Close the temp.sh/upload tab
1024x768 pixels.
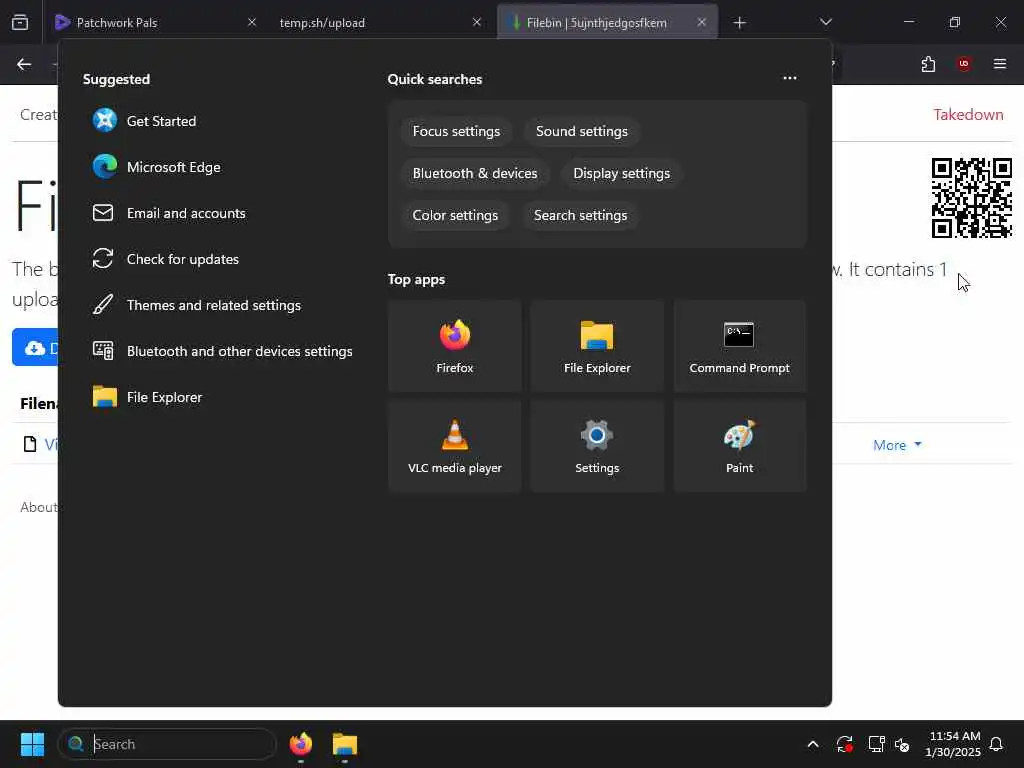pos(477,22)
